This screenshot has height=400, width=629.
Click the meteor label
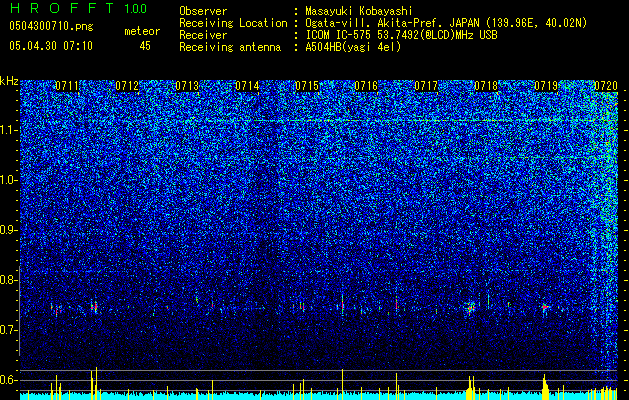point(142,31)
